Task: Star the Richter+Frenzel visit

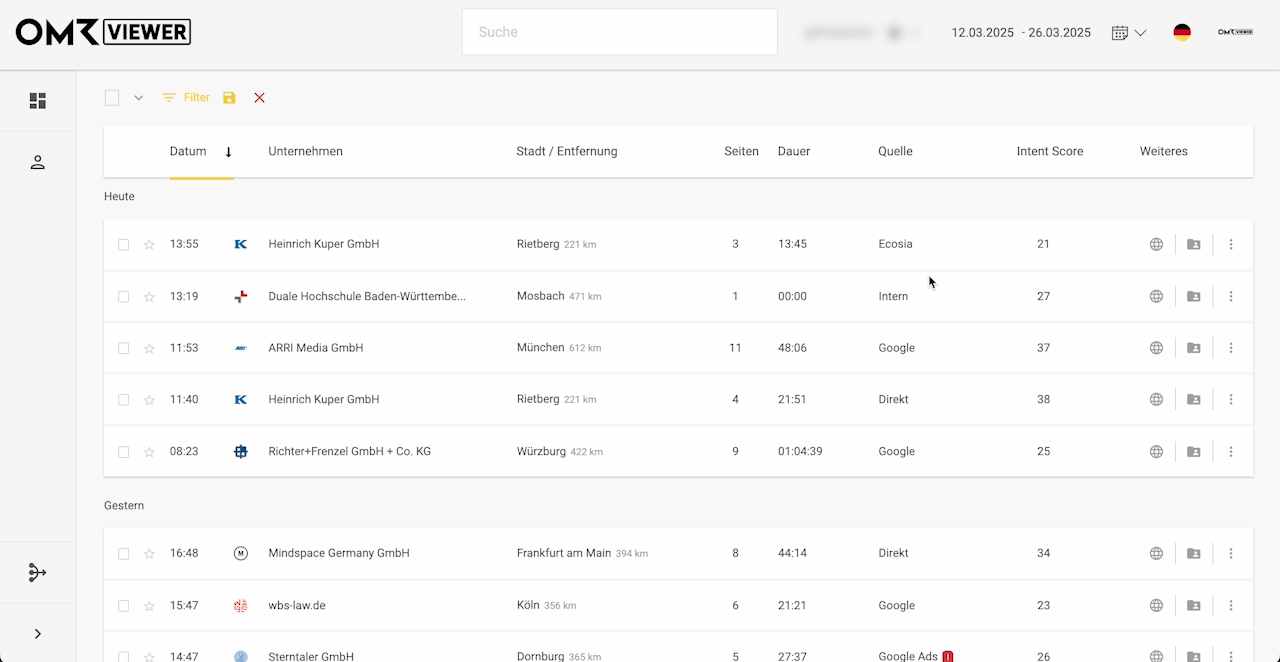Action: click(149, 452)
